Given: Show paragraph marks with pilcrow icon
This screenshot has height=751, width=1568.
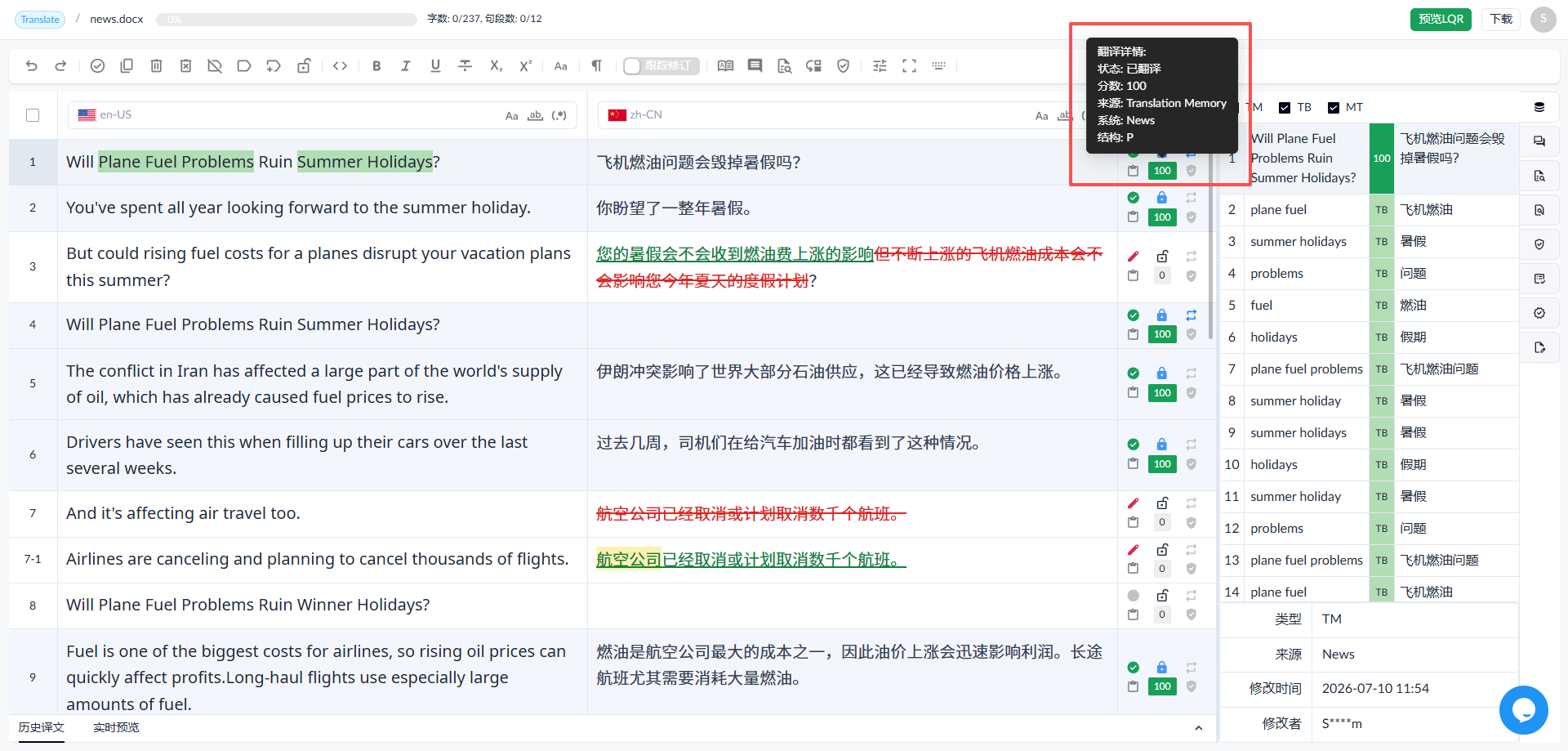Looking at the screenshot, I should (597, 66).
